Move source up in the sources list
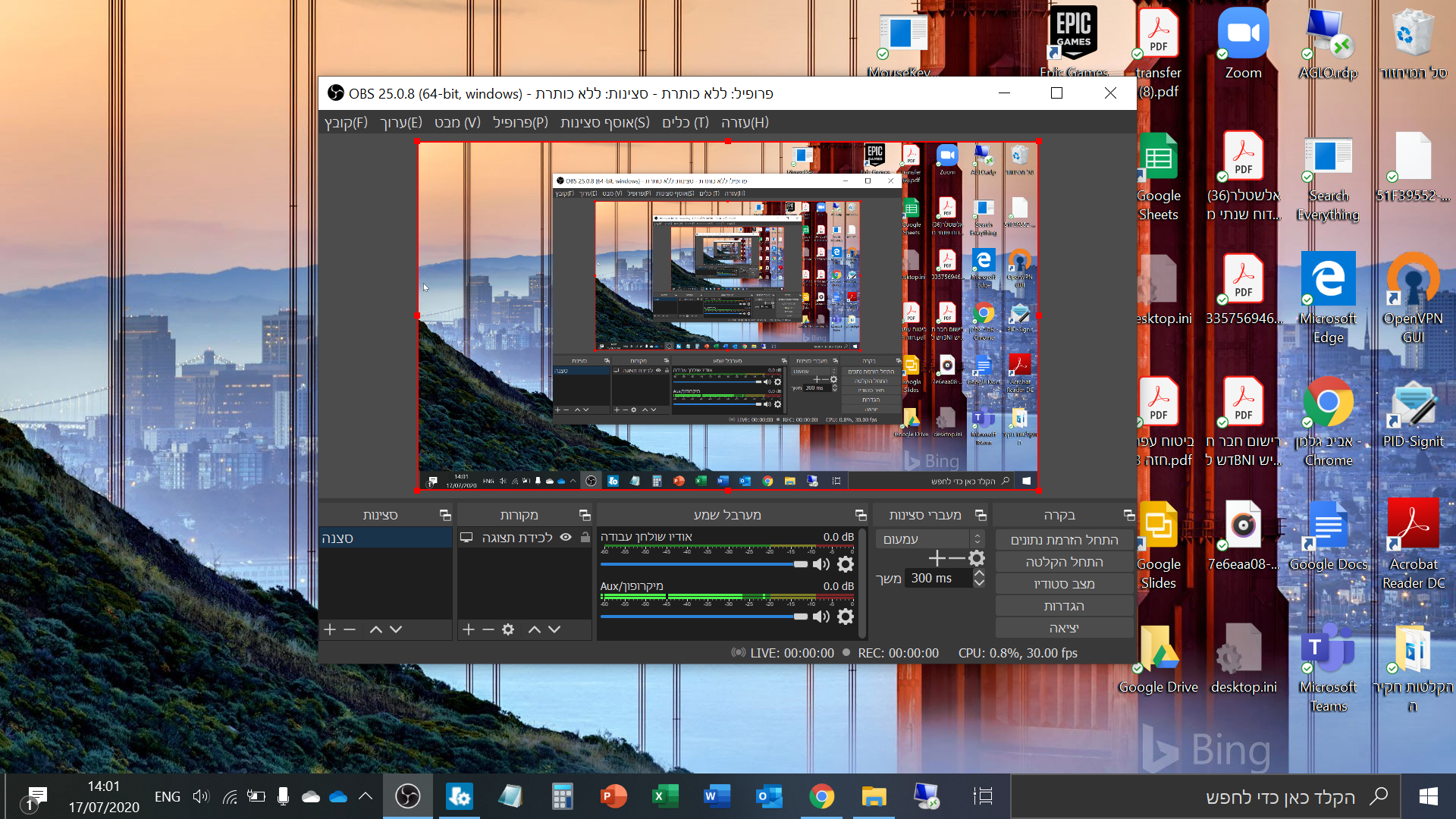 click(x=535, y=629)
